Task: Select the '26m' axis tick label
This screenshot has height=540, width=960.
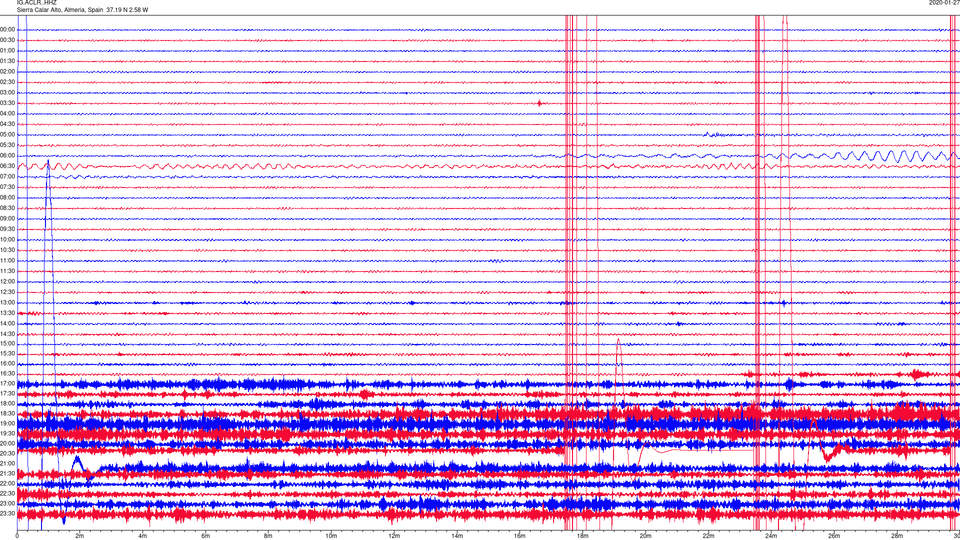Action: [834, 536]
